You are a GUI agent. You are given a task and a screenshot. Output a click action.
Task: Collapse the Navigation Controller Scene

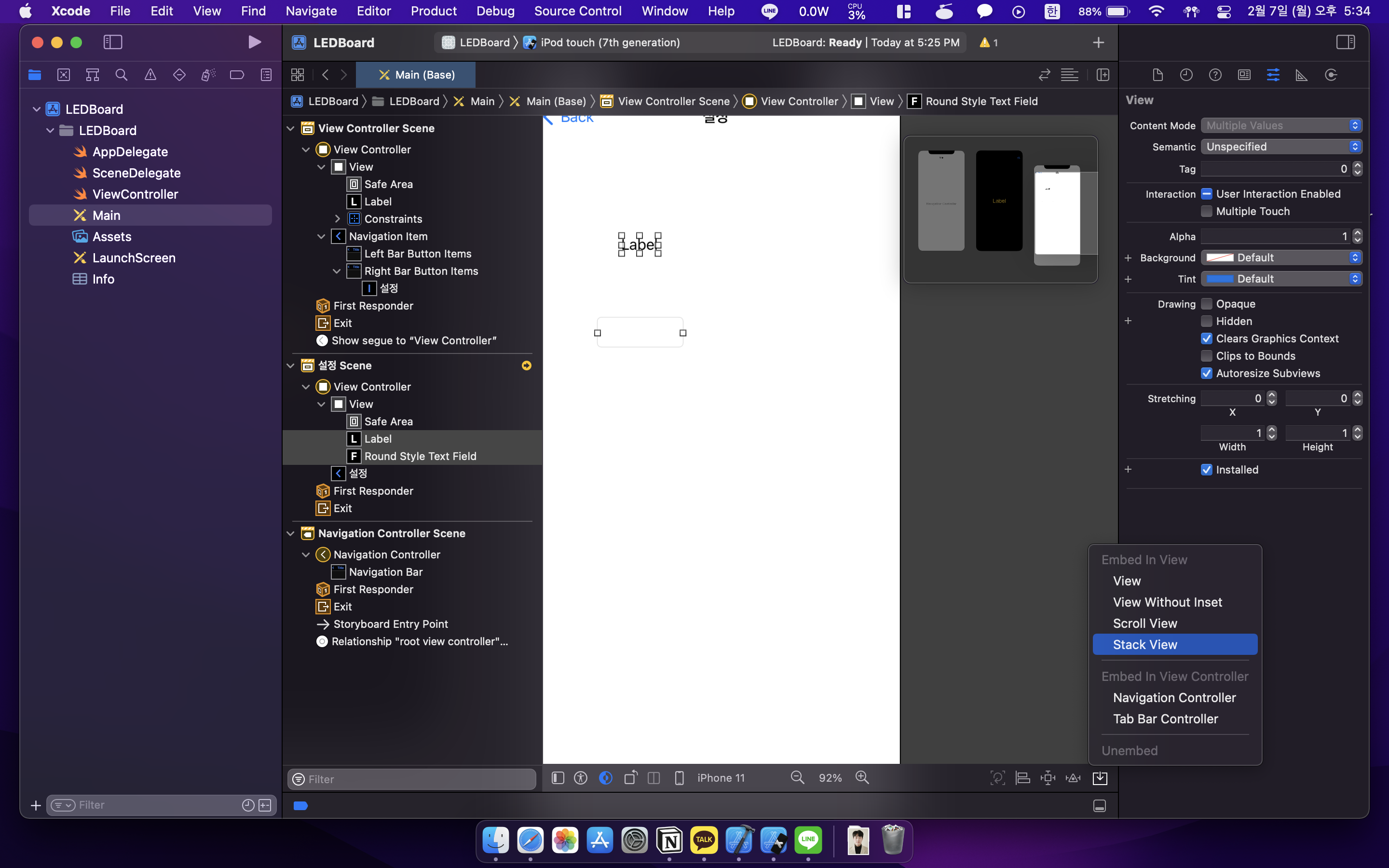coord(290,533)
